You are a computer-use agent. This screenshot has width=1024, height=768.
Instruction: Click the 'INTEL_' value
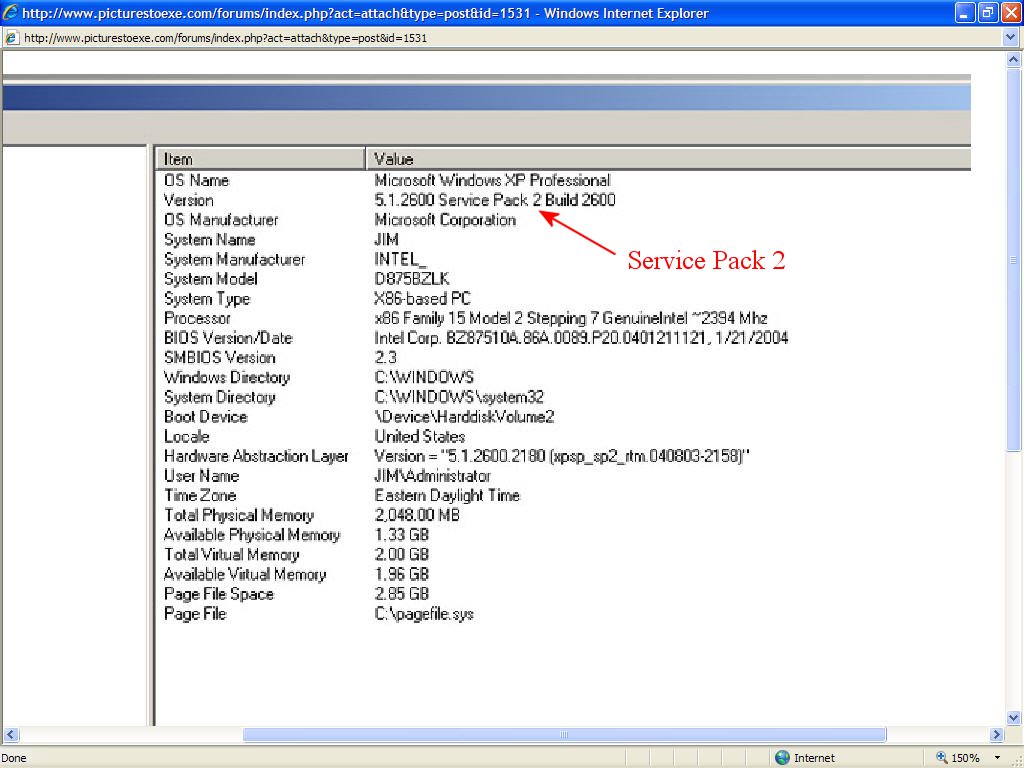click(400, 259)
